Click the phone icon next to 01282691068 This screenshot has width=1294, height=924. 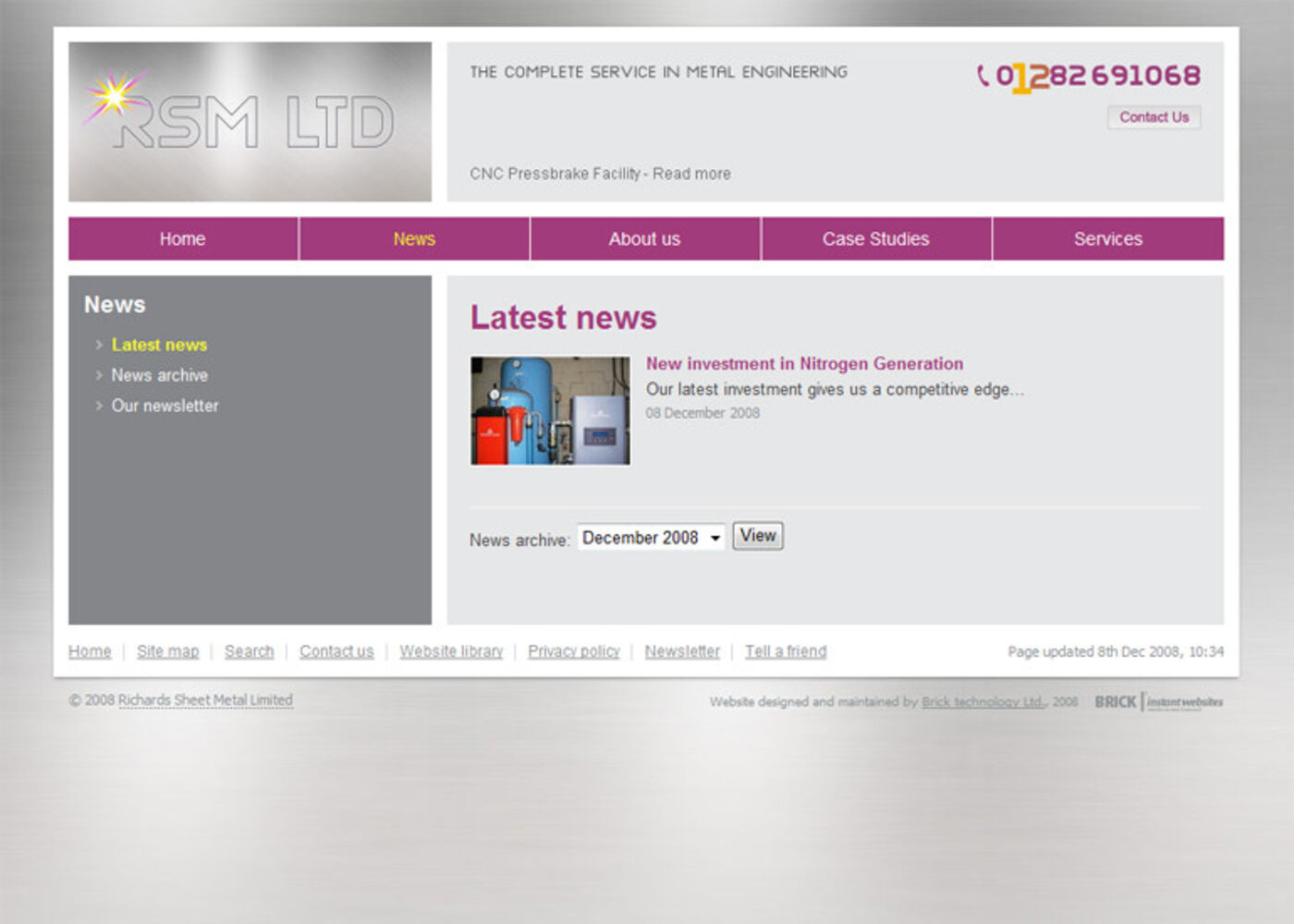982,77
